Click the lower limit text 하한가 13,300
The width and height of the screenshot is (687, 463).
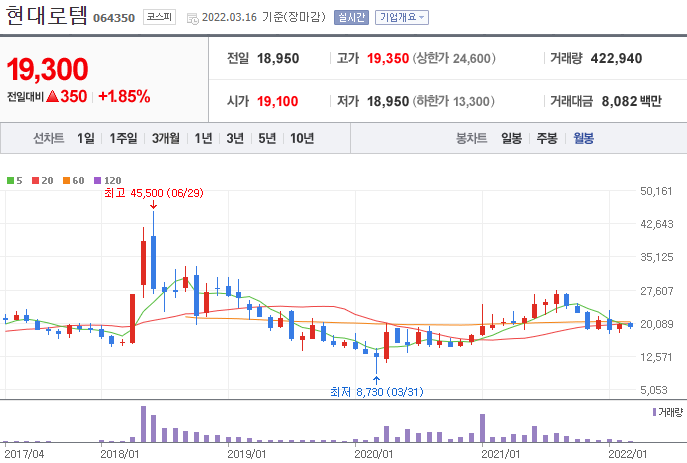pos(453,101)
